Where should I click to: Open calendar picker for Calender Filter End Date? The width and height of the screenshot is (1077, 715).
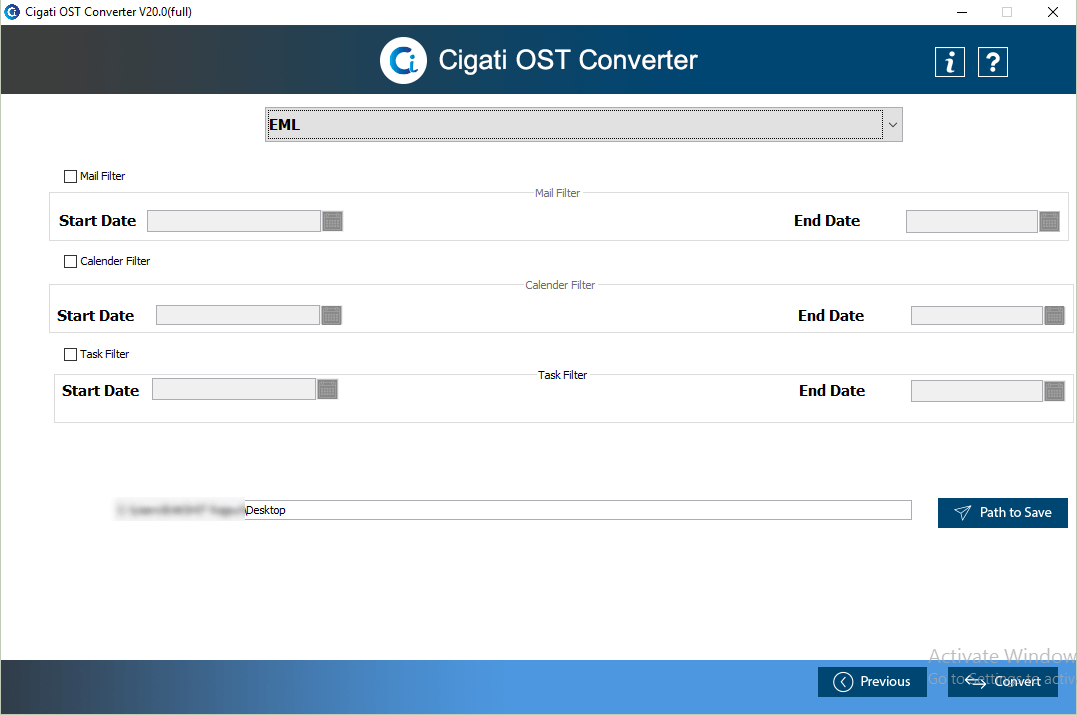pyautogui.click(x=1054, y=315)
